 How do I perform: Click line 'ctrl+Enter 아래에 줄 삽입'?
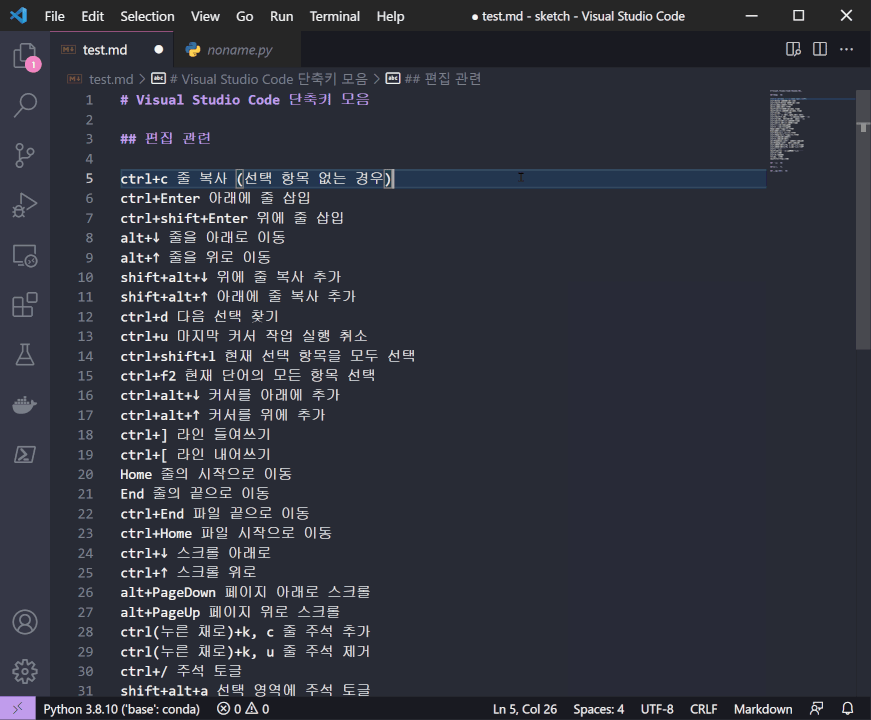216,198
